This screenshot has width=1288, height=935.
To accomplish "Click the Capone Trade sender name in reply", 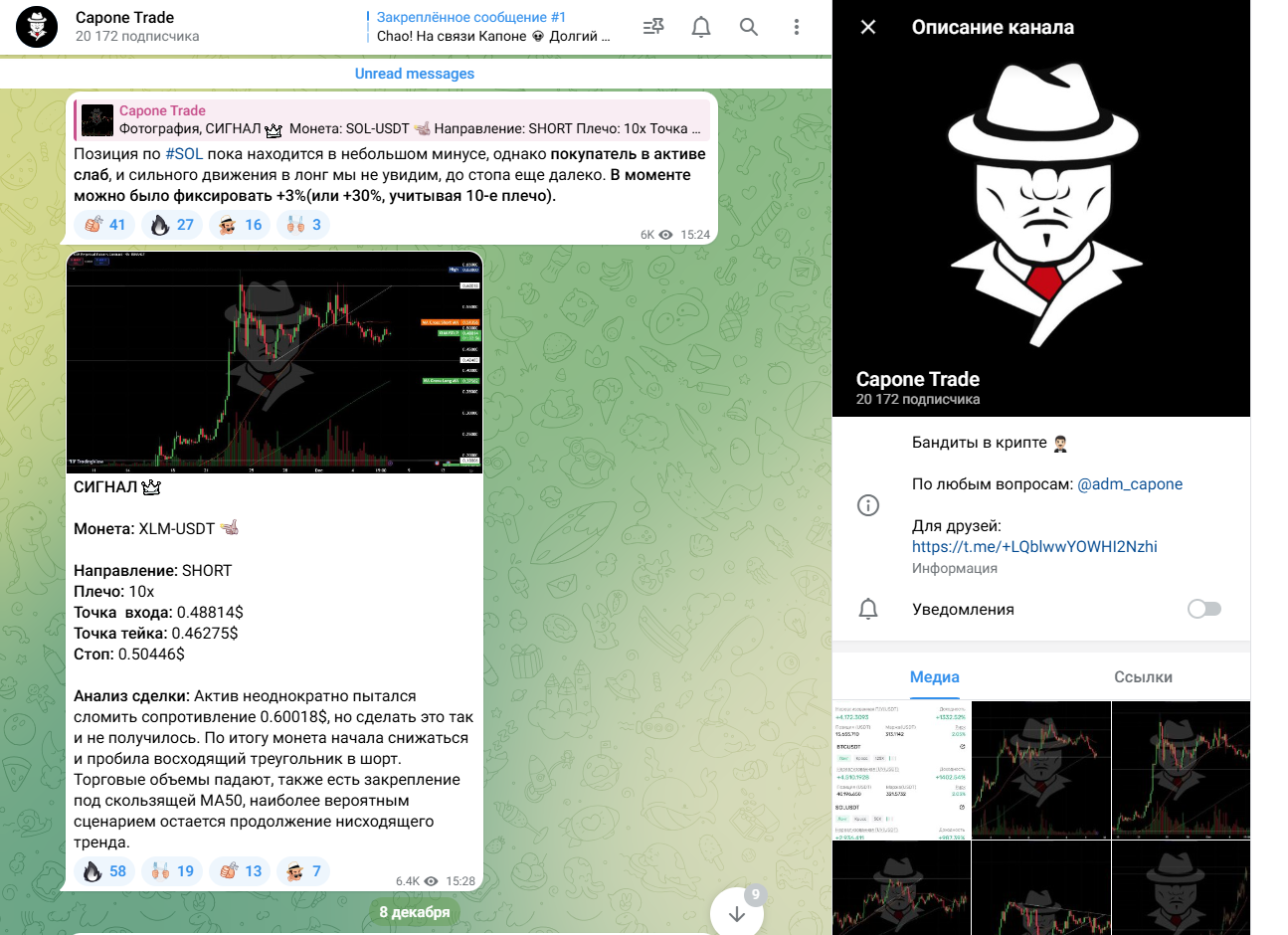I will tap(162, 111).
